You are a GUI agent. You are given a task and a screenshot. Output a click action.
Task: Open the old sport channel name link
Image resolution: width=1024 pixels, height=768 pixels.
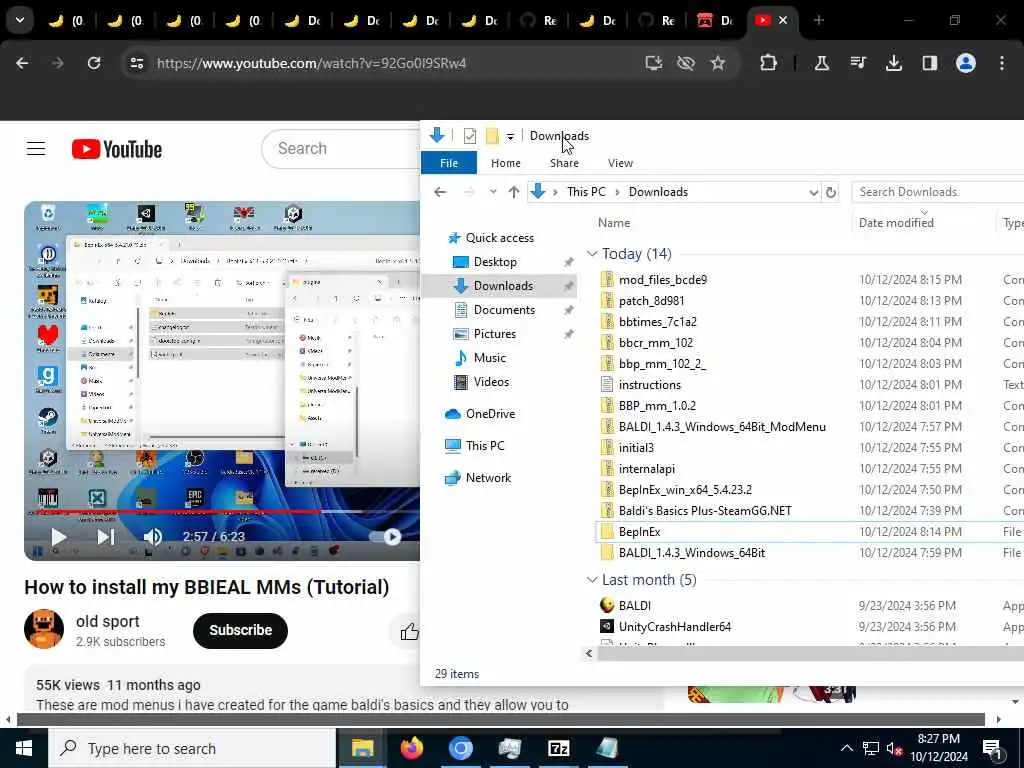(x=108, y=621)
